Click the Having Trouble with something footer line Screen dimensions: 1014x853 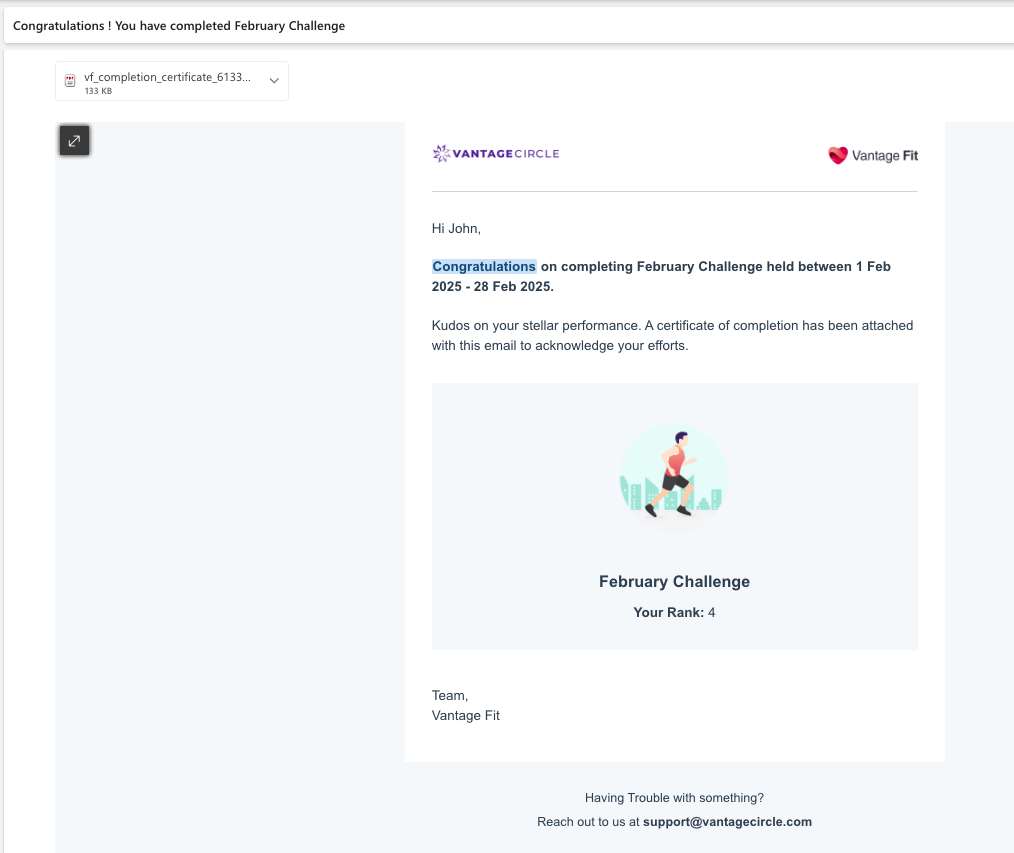click(x=674, y=797)
